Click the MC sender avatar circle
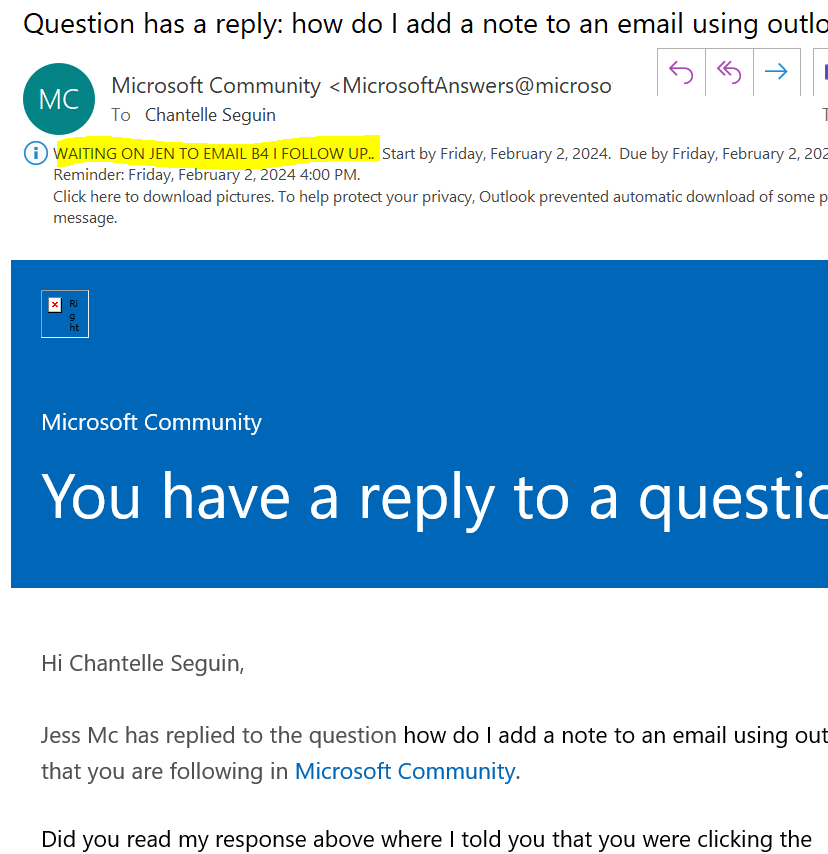The image size is (828, 854). (x=59, y=99)
